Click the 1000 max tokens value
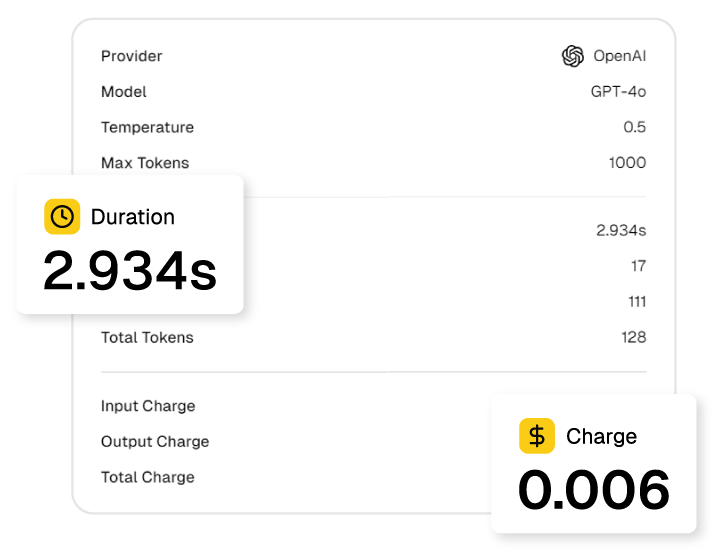 [x=627, y=163]
